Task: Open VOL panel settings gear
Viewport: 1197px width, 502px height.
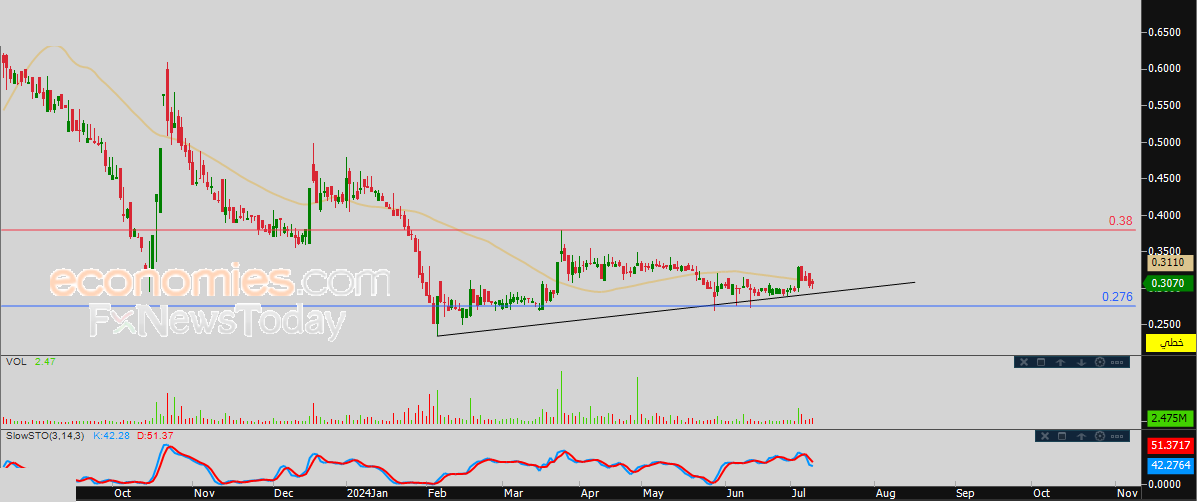Action: (1100, 362)
